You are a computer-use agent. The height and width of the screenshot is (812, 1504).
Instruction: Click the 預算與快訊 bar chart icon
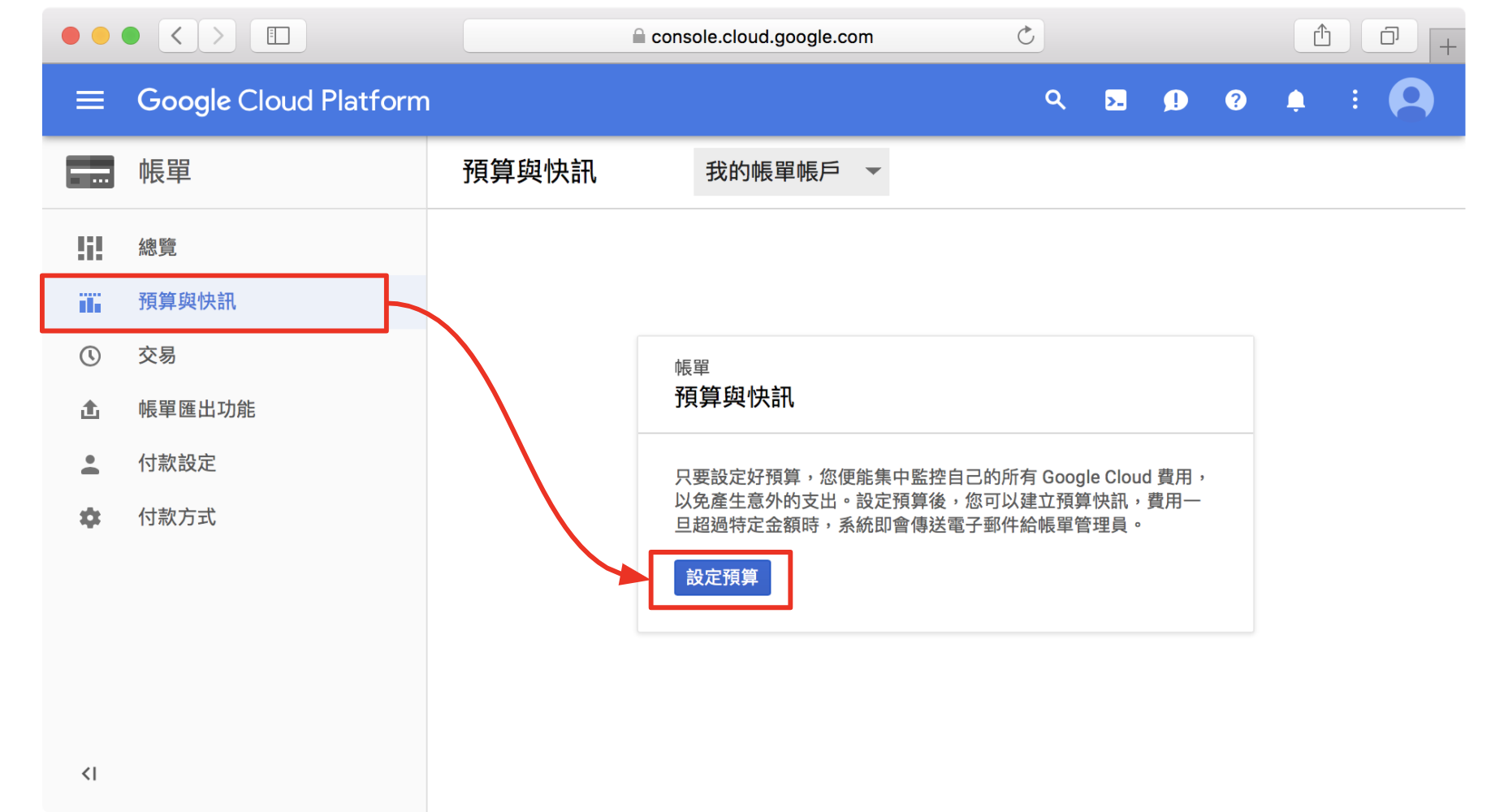90,303
